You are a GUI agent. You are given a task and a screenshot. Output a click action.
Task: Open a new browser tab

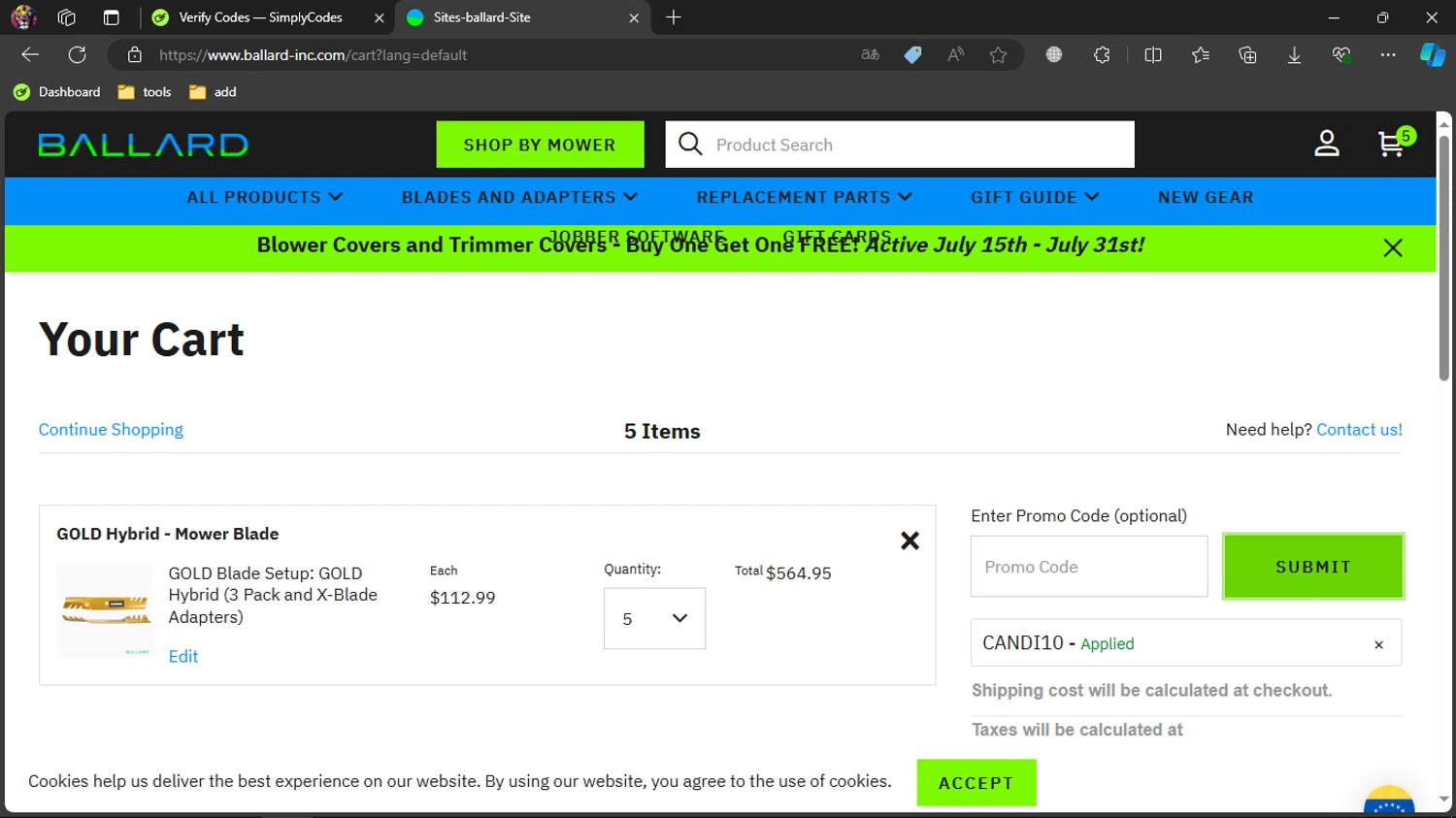coord(674,17)
